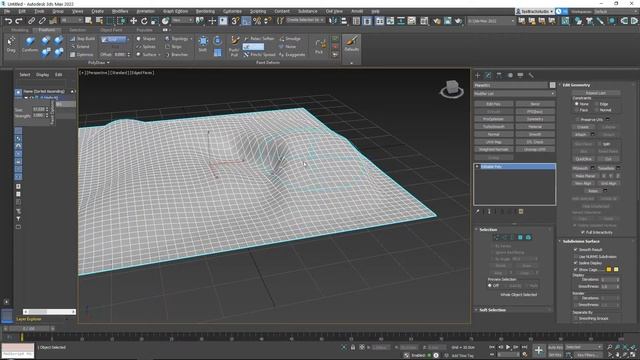Select the Rotate tool in main toolbar
Image resolution: width=640 pixels, height=360 pixels.
pyautogui.click(x=144, y=21)
